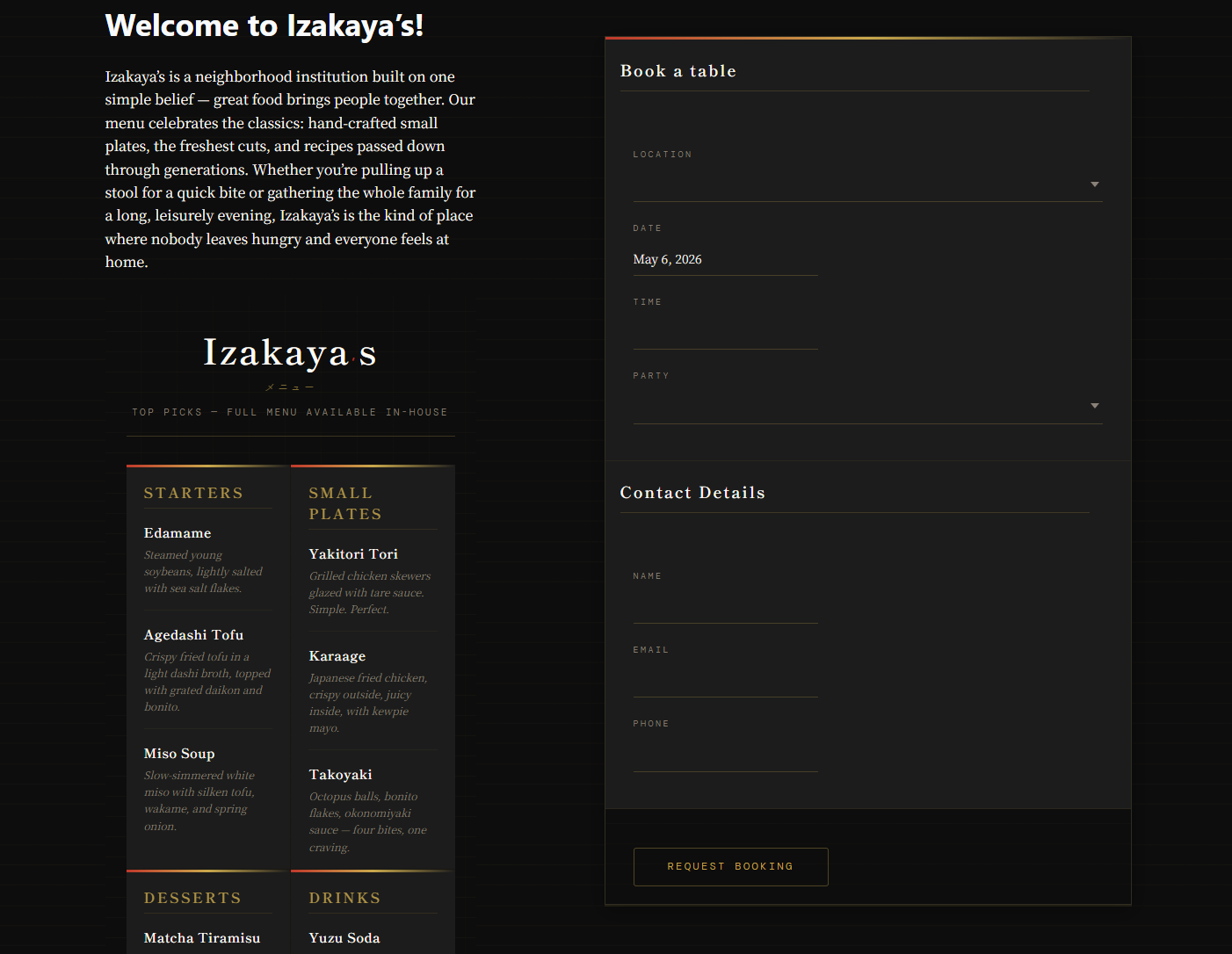Screen dimensions: 1232x954
Task: Click the NAME field label
Action: [x=648, y=576]
